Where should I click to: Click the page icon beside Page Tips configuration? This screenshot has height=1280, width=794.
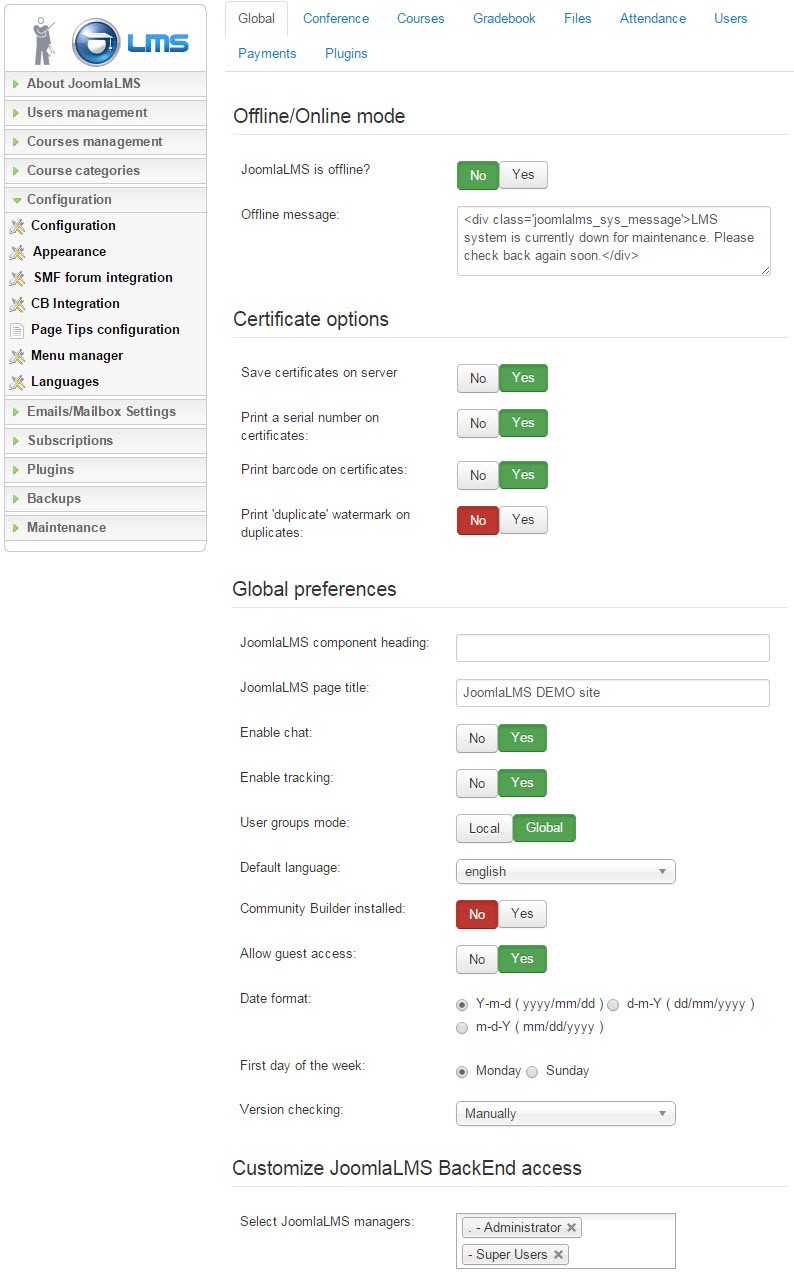point(17,330)
